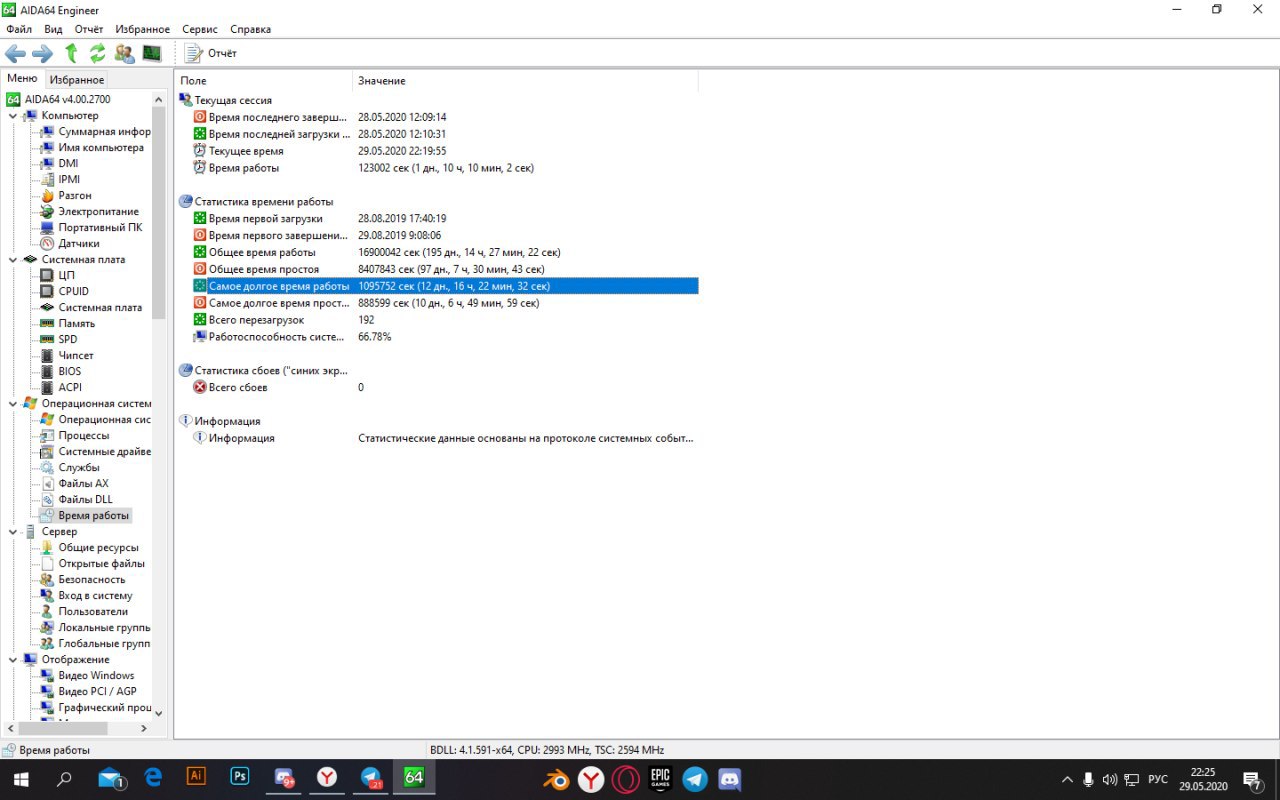
Task: Open the Отчёт menu in menu bar
Action: [x=89, y=29]
